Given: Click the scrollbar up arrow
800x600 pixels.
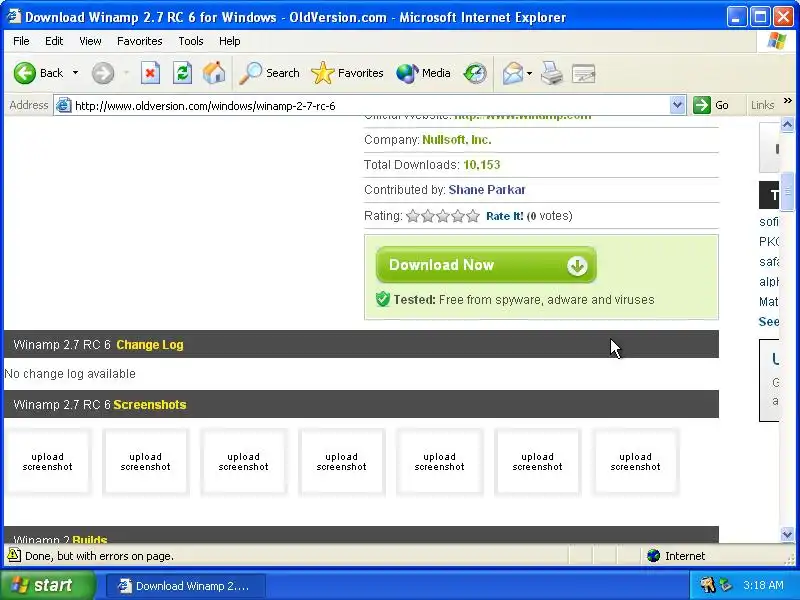Looking at the screenshot, I should tap(787, 124).
